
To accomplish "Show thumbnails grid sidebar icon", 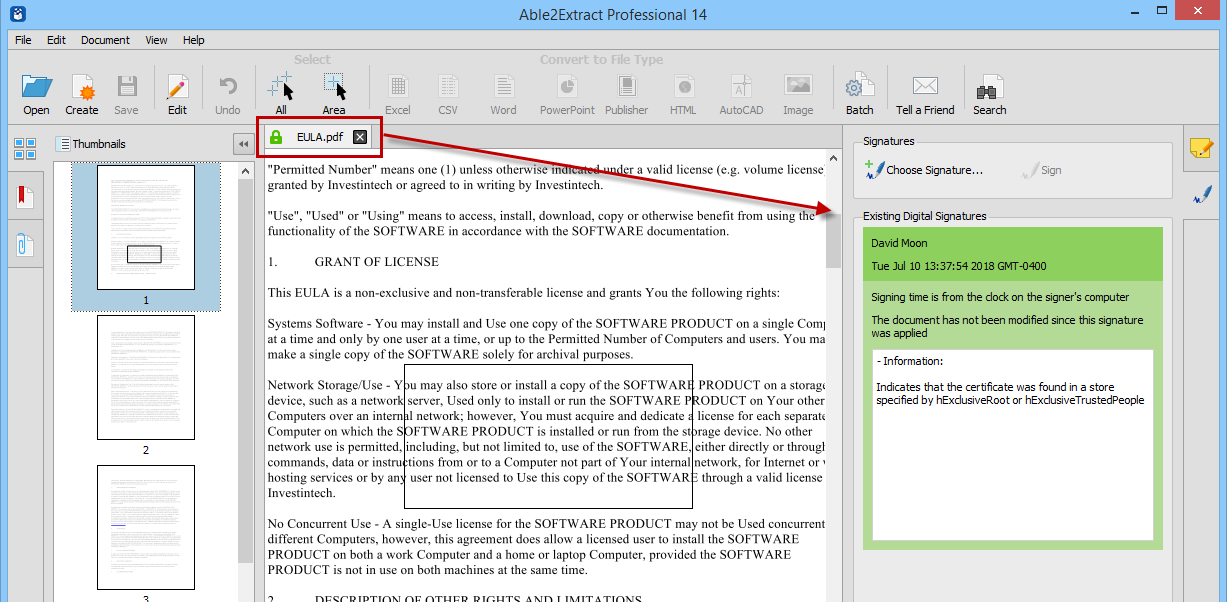I will coord(25,149).
